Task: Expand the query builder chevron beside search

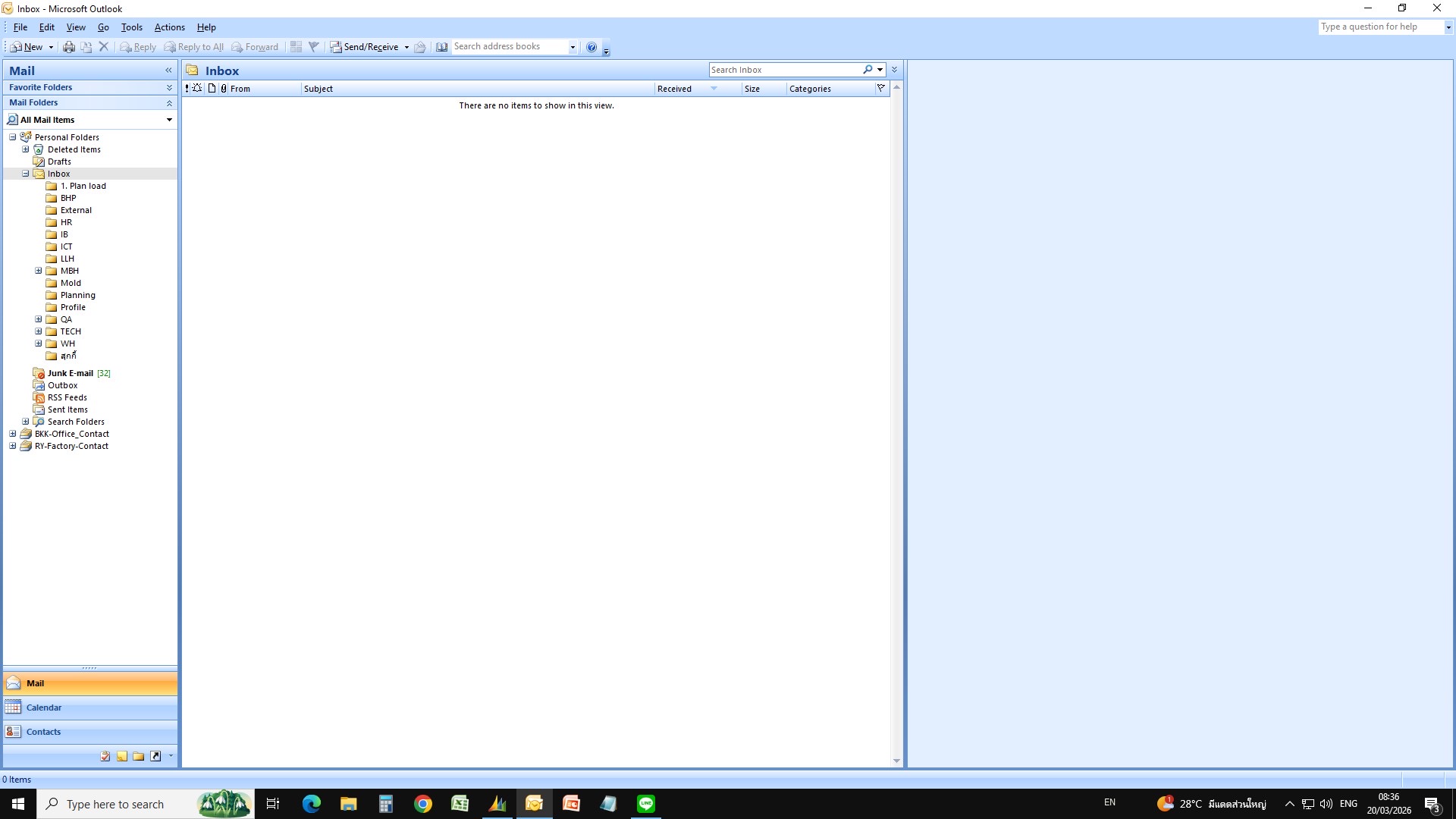Action: tap(895, 70)
